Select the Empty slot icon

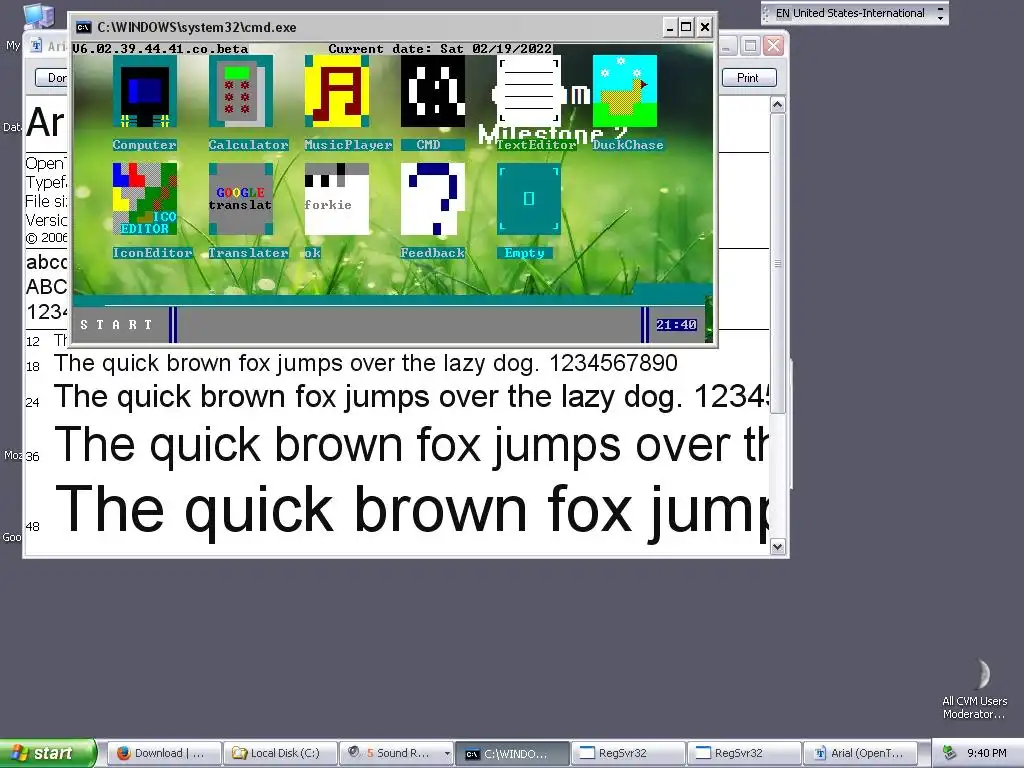[528, 199]
